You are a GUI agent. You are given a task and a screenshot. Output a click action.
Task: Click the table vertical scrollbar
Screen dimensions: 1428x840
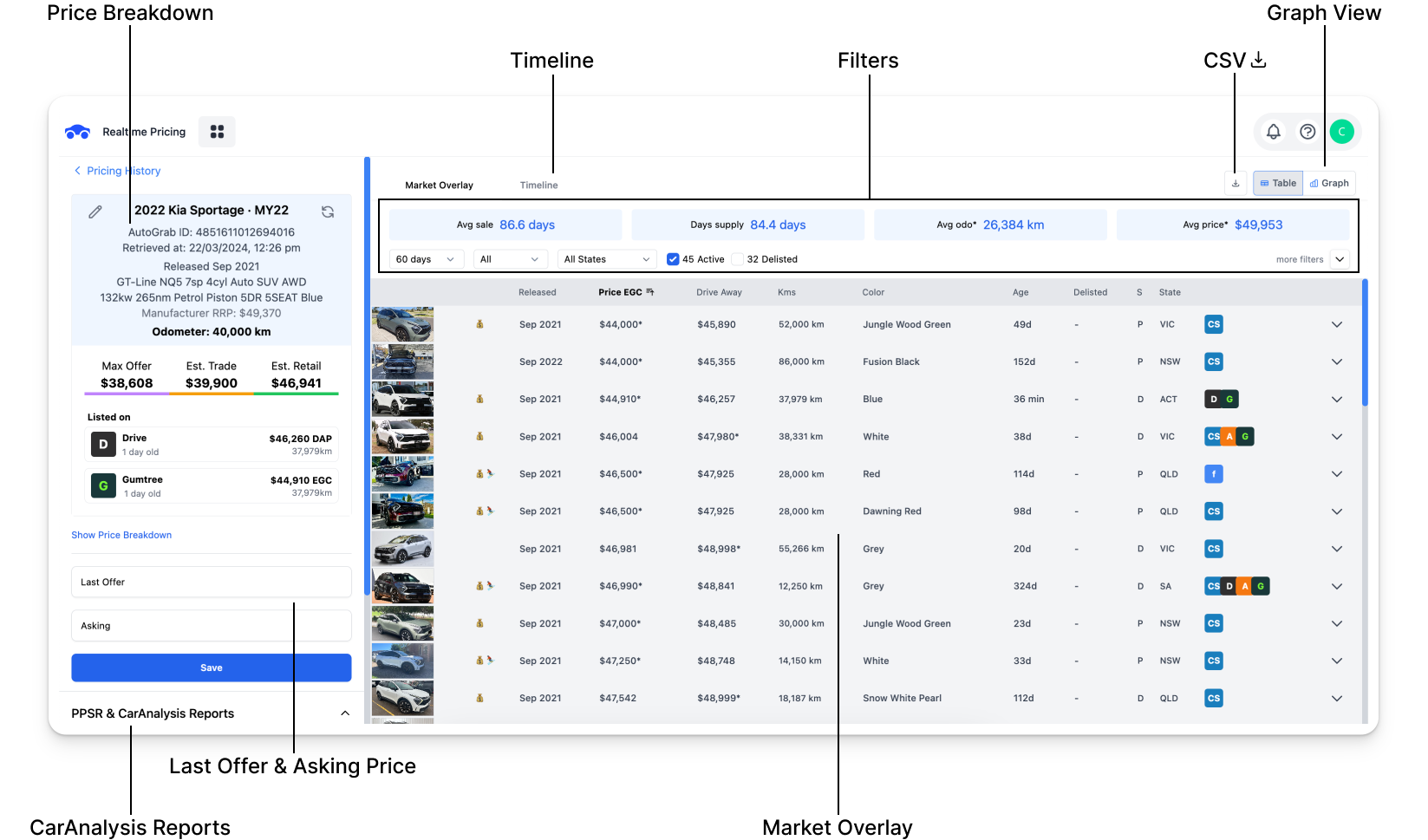[1365, 342]
